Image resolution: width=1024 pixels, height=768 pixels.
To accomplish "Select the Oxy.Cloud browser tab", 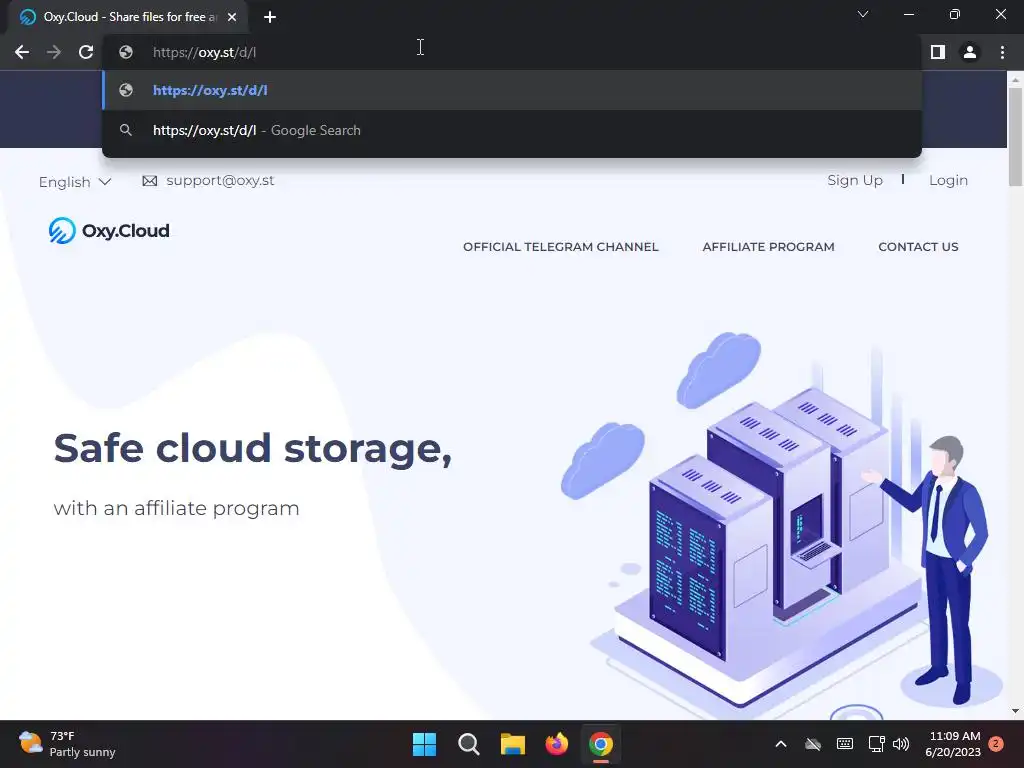I will click(x=128, y=17).
